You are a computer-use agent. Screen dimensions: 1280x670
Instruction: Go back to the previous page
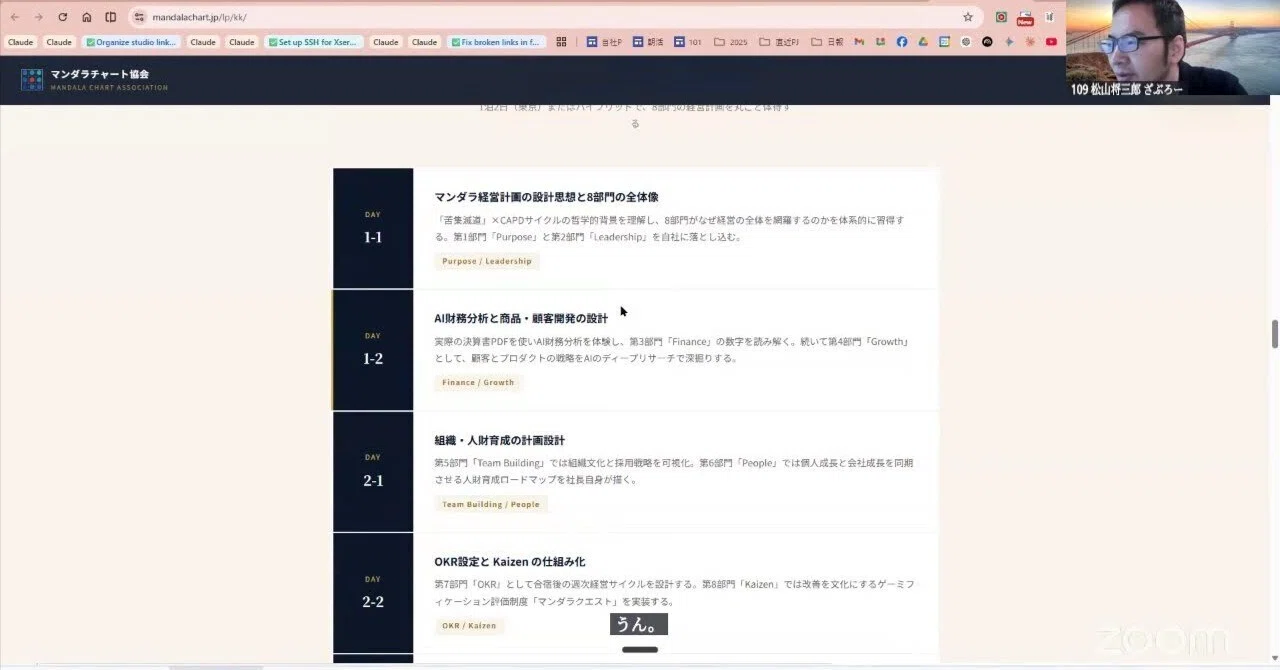pos(14,17)
